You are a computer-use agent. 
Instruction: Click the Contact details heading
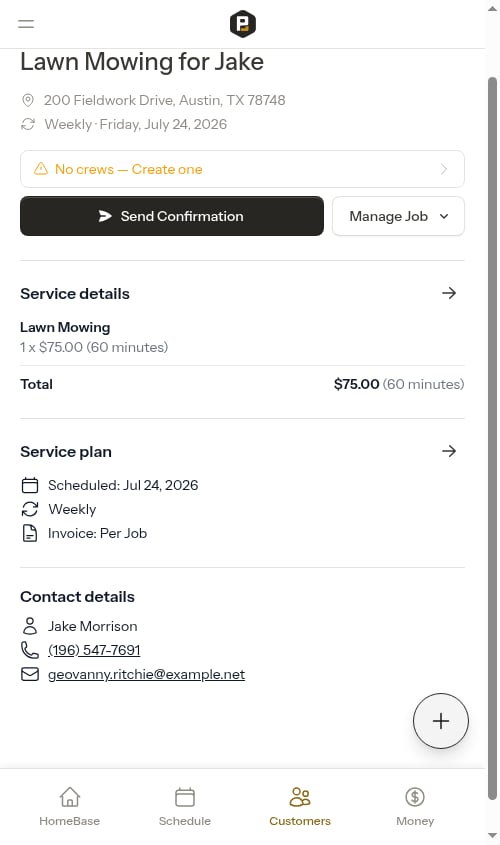pyautogui.click(x=78, y=597)
